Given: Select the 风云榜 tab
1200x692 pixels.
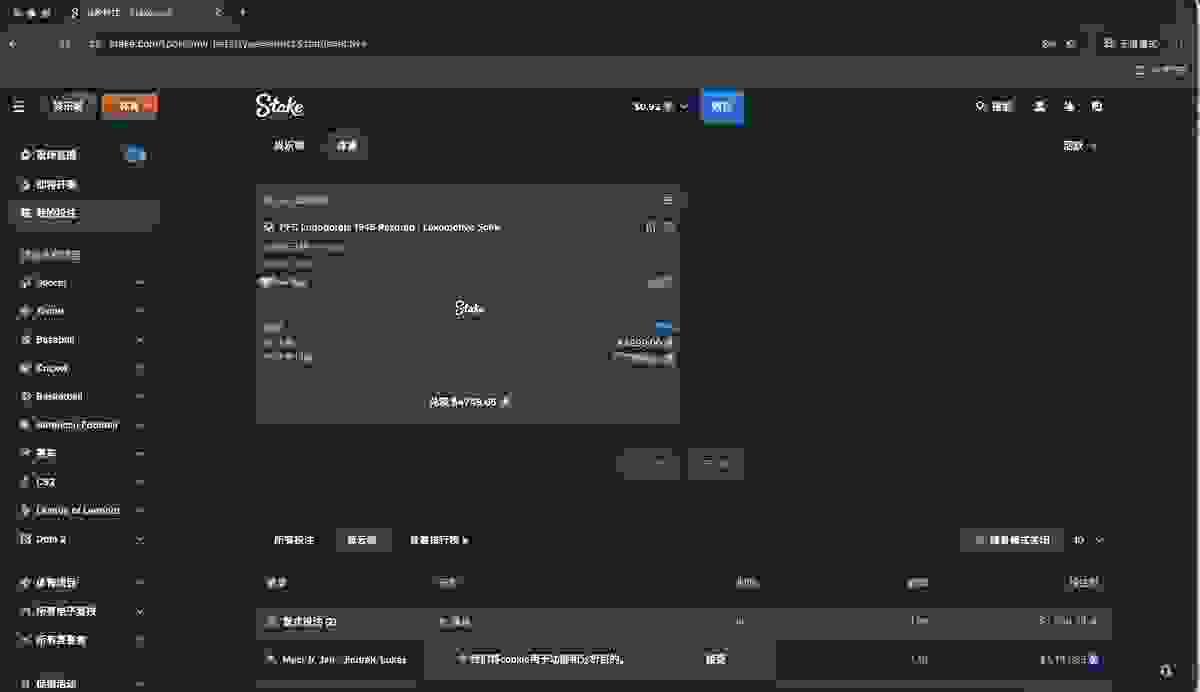Looking at the screenshot, I should (x=362, y=540).
